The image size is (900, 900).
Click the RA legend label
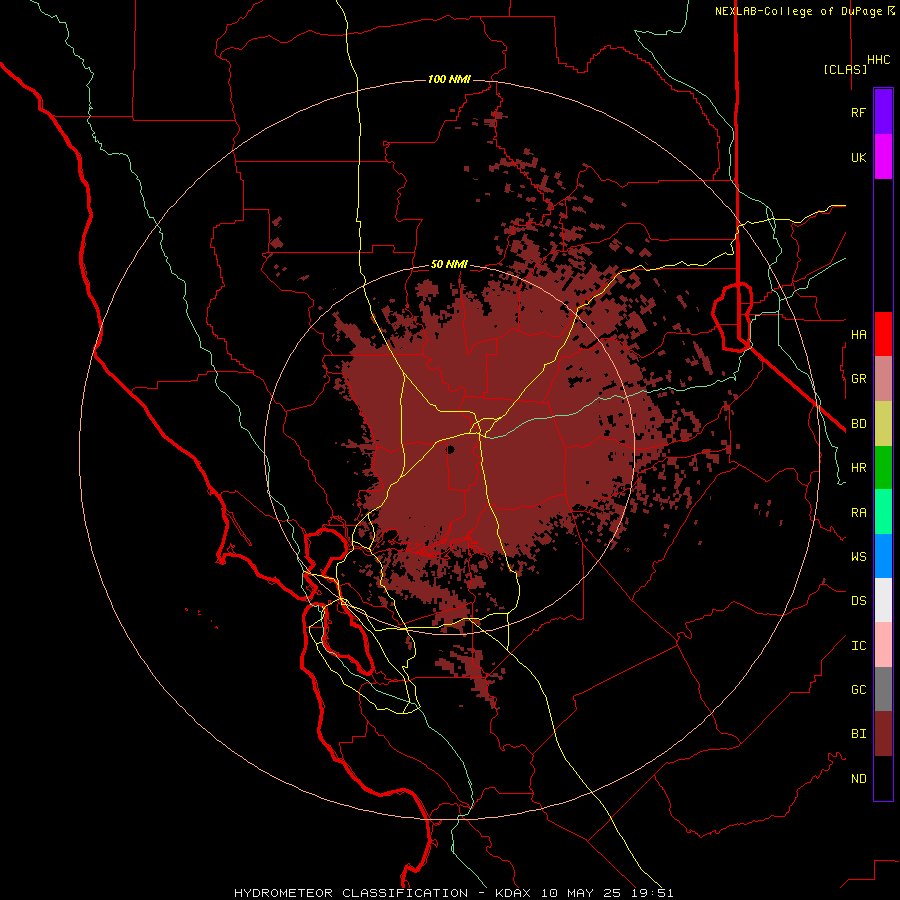pos(858,513)
